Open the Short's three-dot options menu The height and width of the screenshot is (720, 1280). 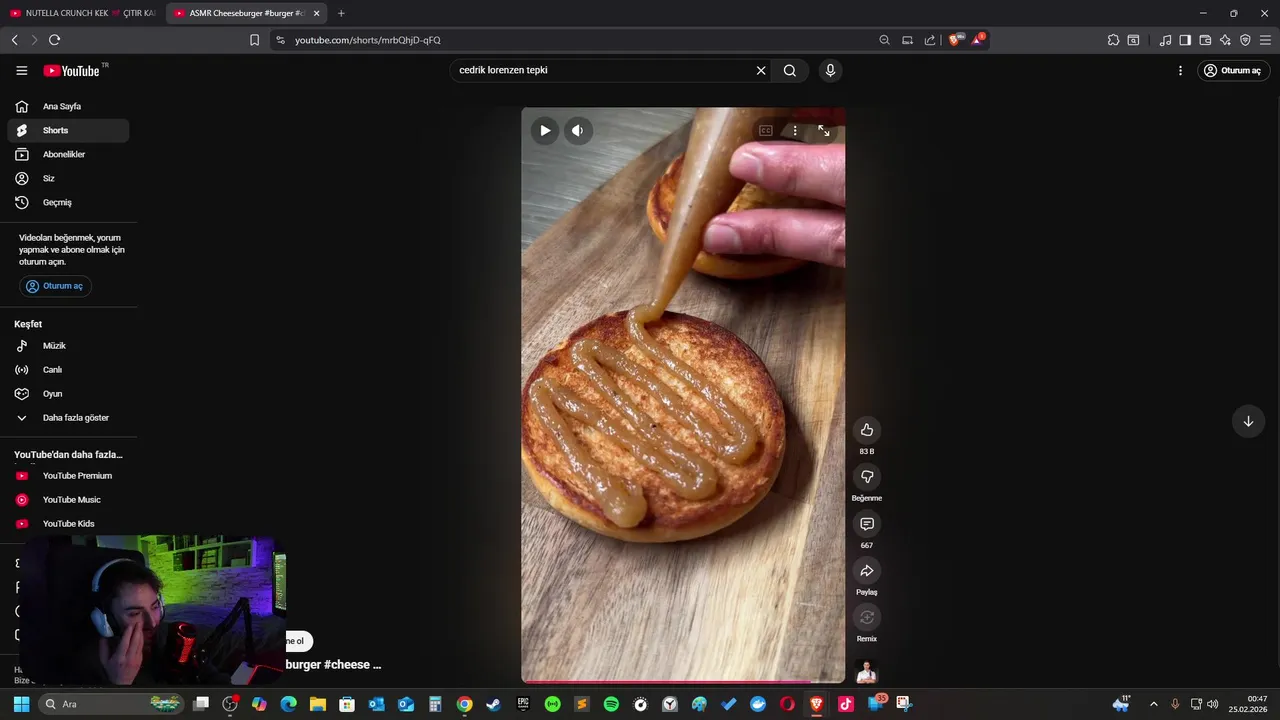click(795, 131)
